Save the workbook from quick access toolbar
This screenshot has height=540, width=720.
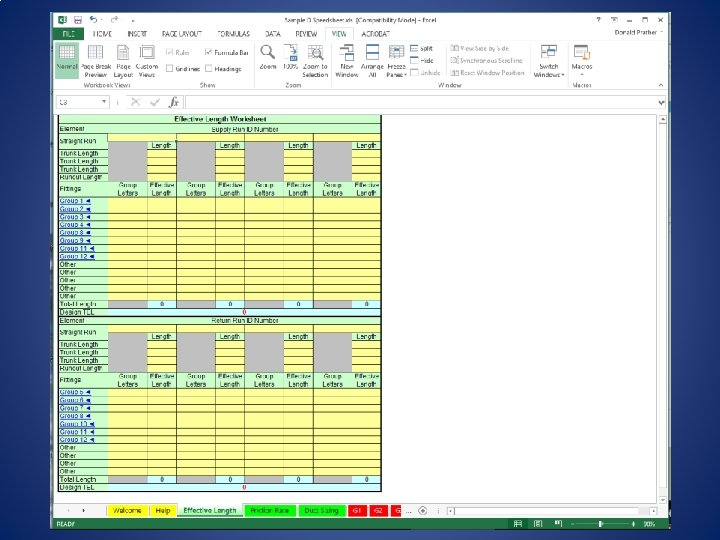tap(78, 20)
